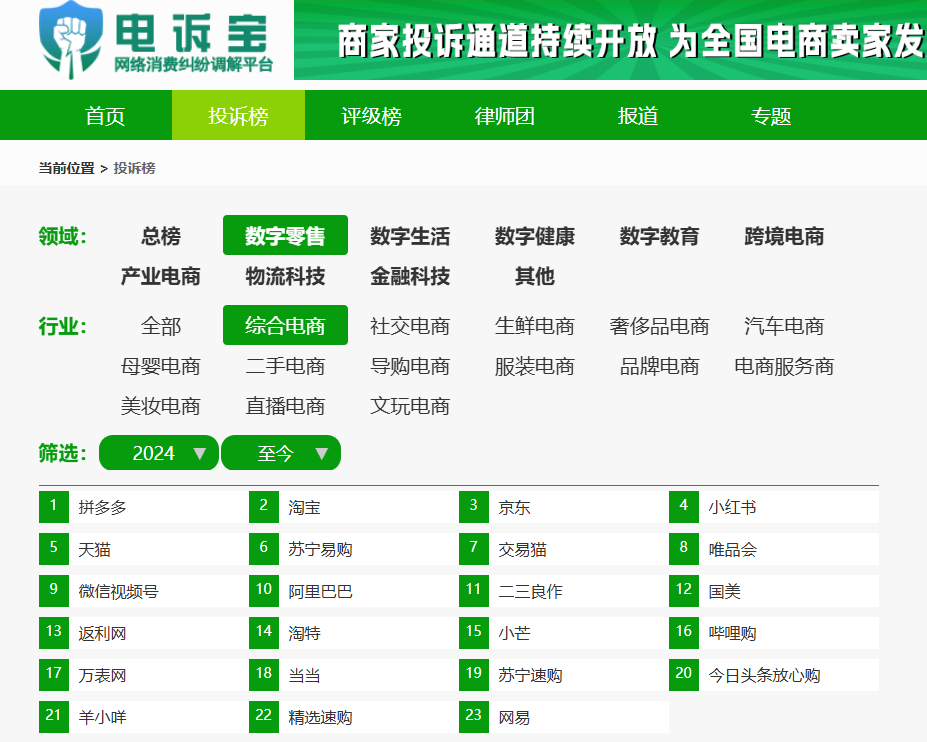Viewport: 927px width, 742px height.
Task: Open rank 2 淘宝 entry
Action: point(354,507)
